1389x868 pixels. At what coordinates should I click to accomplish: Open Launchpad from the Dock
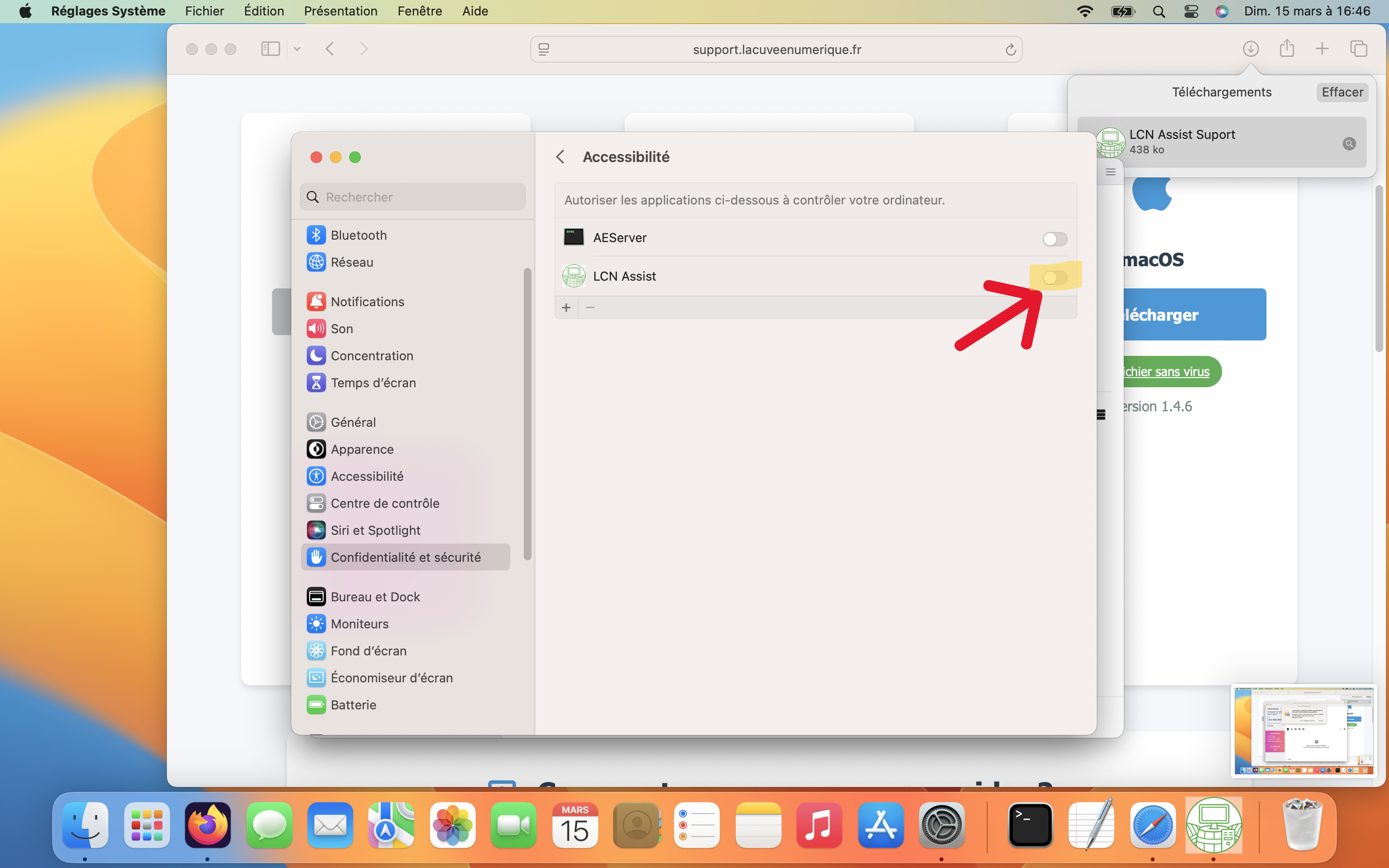click(x=147, y=825)
